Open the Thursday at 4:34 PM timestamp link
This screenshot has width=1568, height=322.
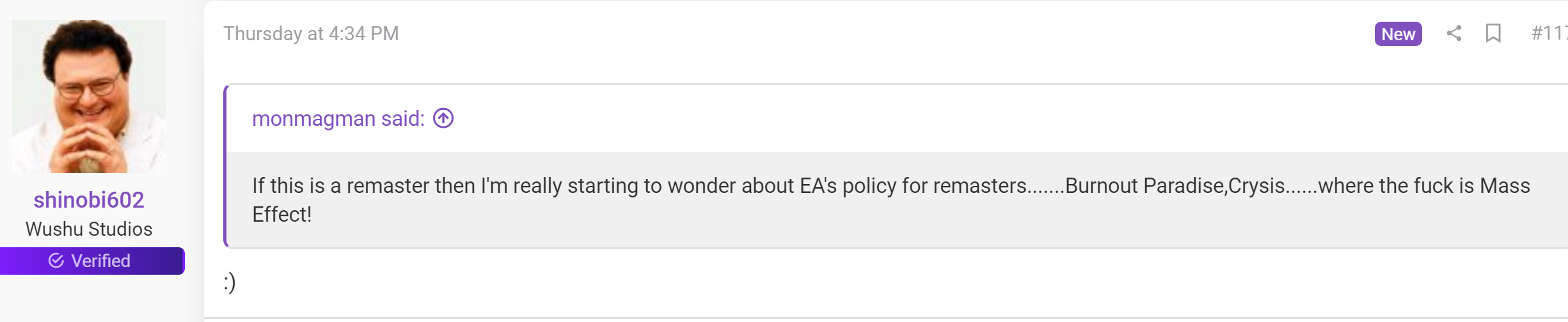click(311, 33)
